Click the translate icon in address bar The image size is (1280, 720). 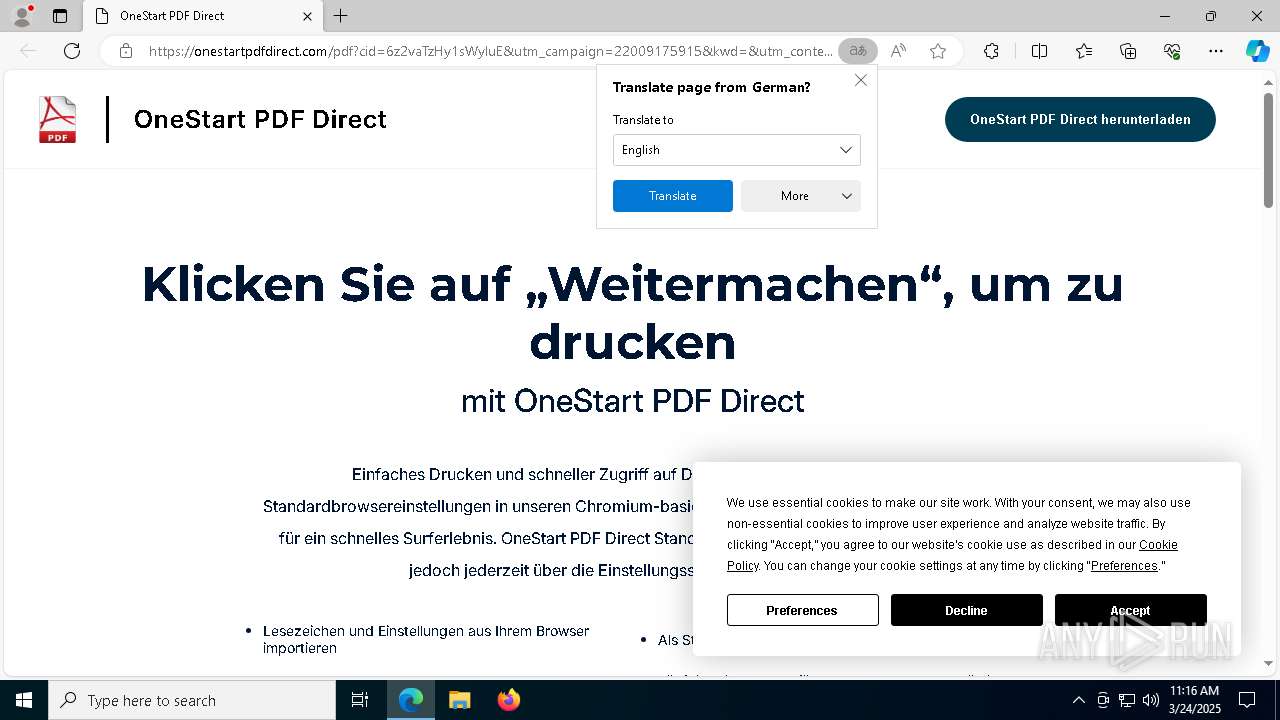(857, 51)
